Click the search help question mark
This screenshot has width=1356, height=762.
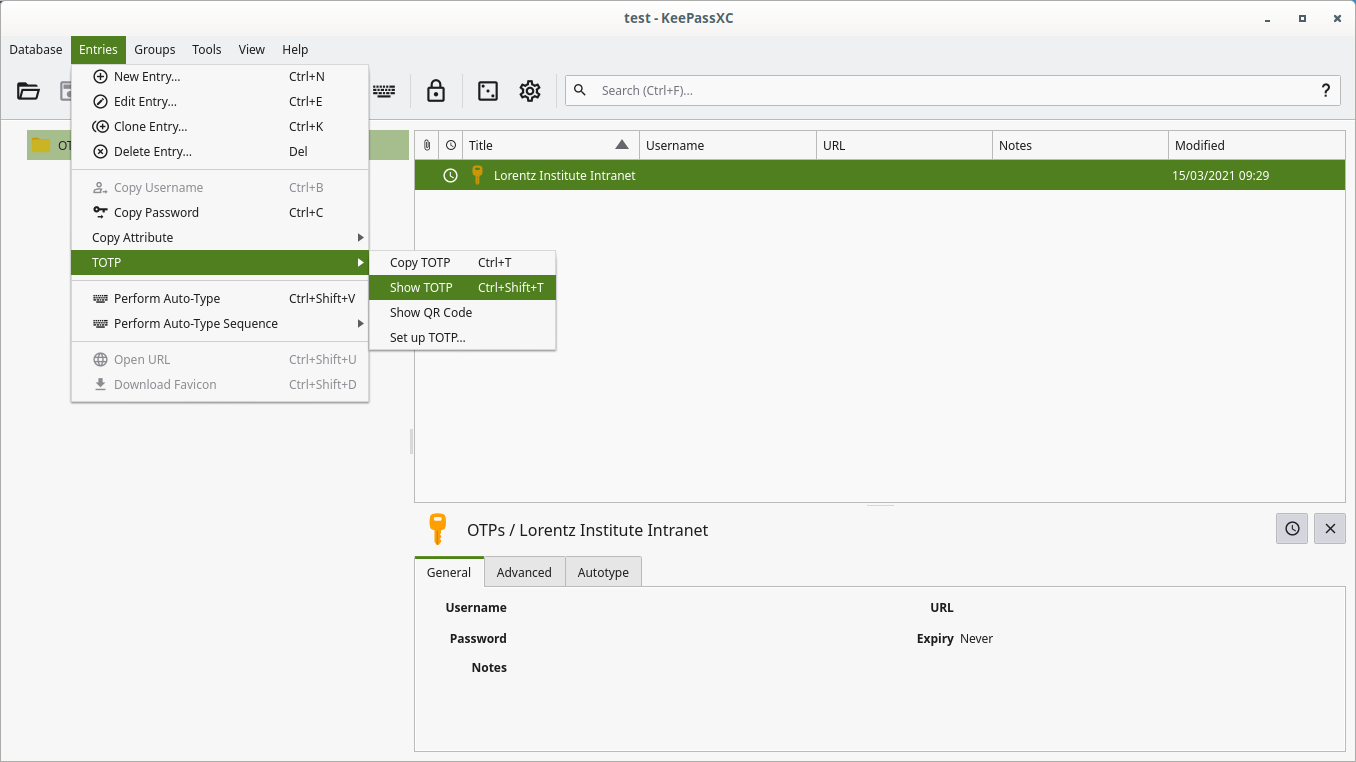(1326, 90)
